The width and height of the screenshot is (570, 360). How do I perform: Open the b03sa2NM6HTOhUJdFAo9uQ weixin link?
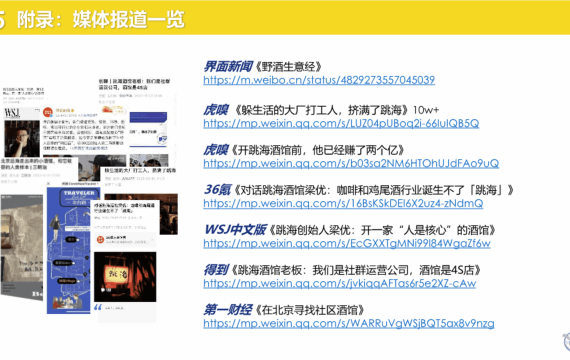tap(351, 164)
